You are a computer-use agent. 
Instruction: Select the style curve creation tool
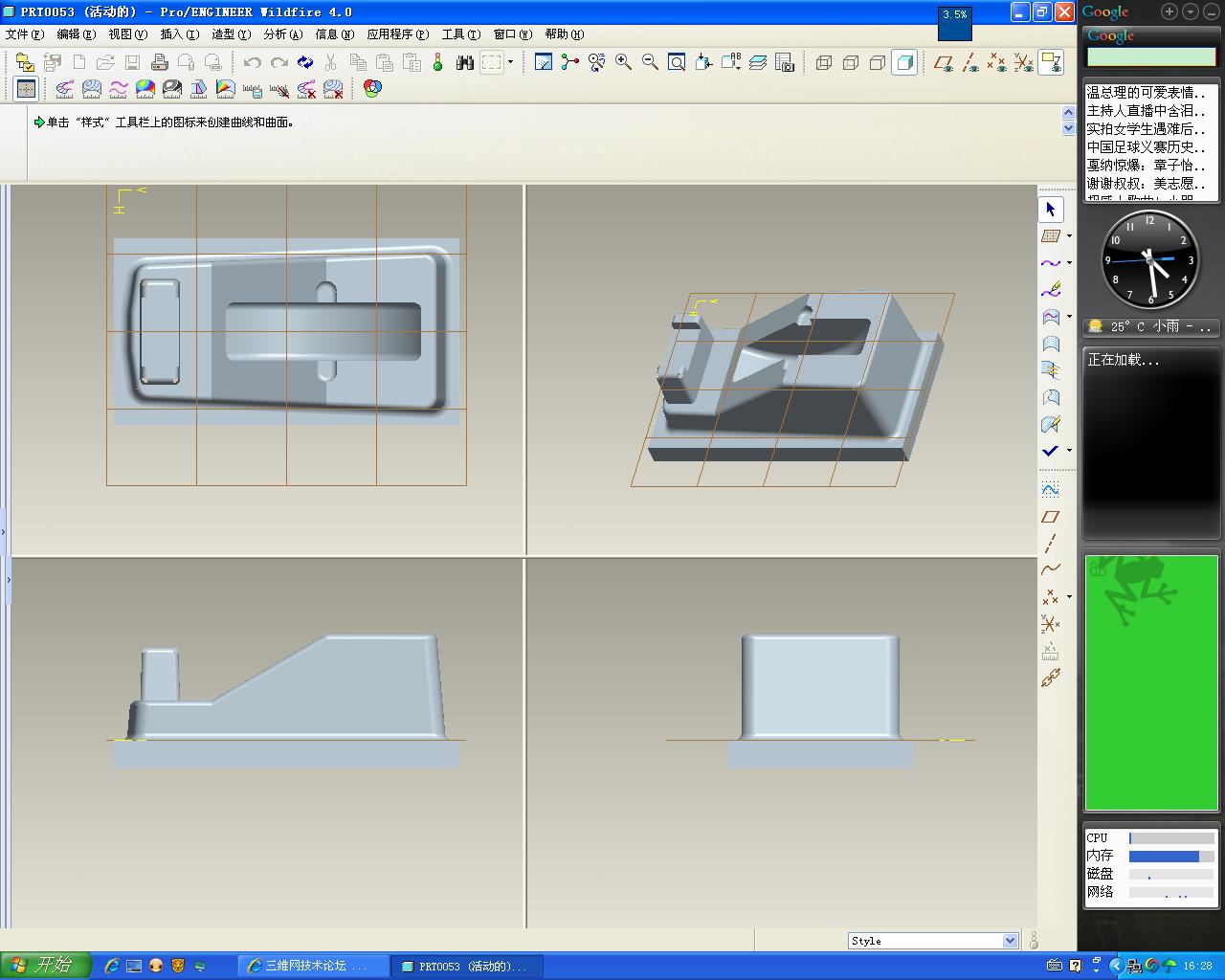[1050, 263]
